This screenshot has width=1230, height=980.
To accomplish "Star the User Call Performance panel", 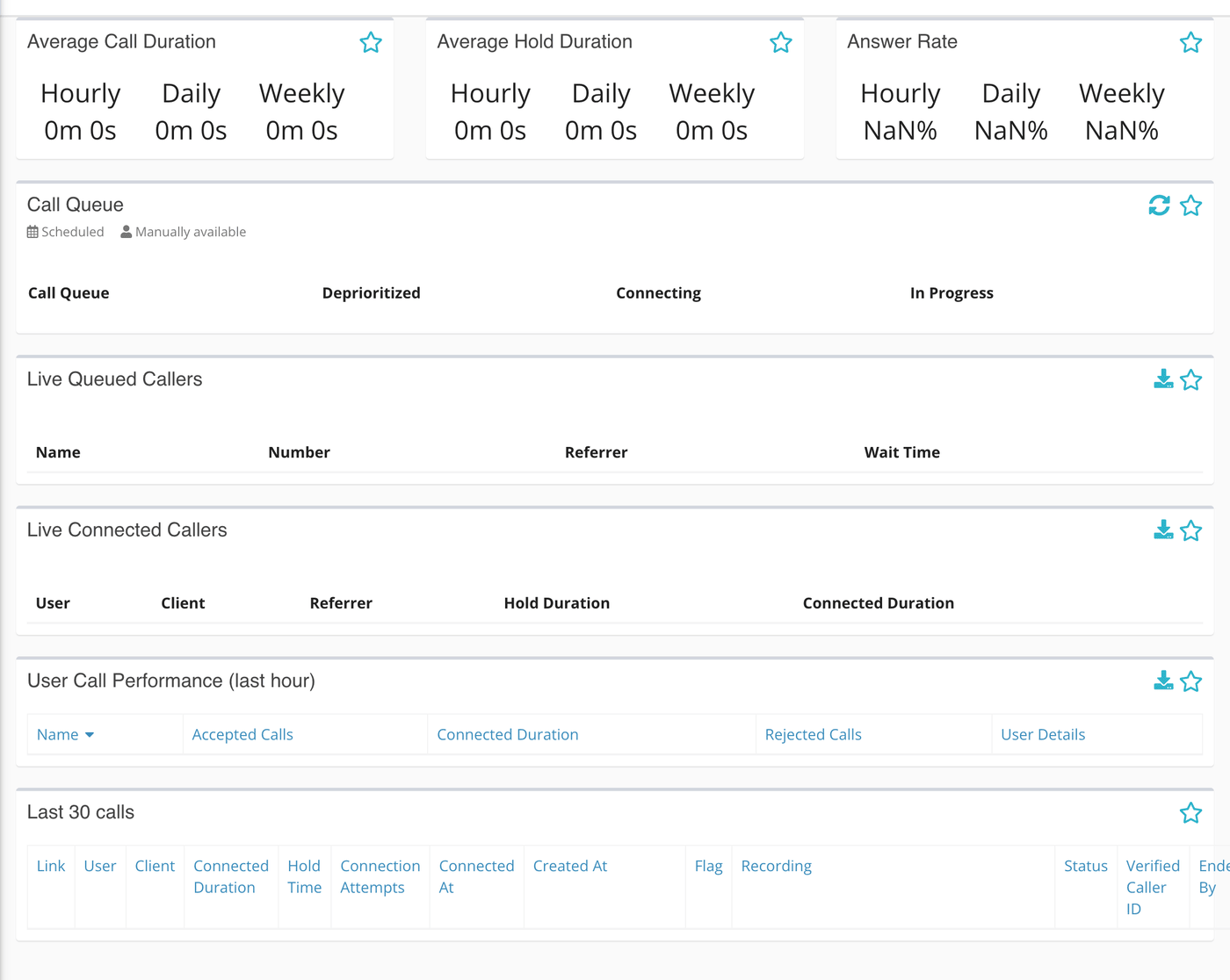I will [x=1190, y=681].
